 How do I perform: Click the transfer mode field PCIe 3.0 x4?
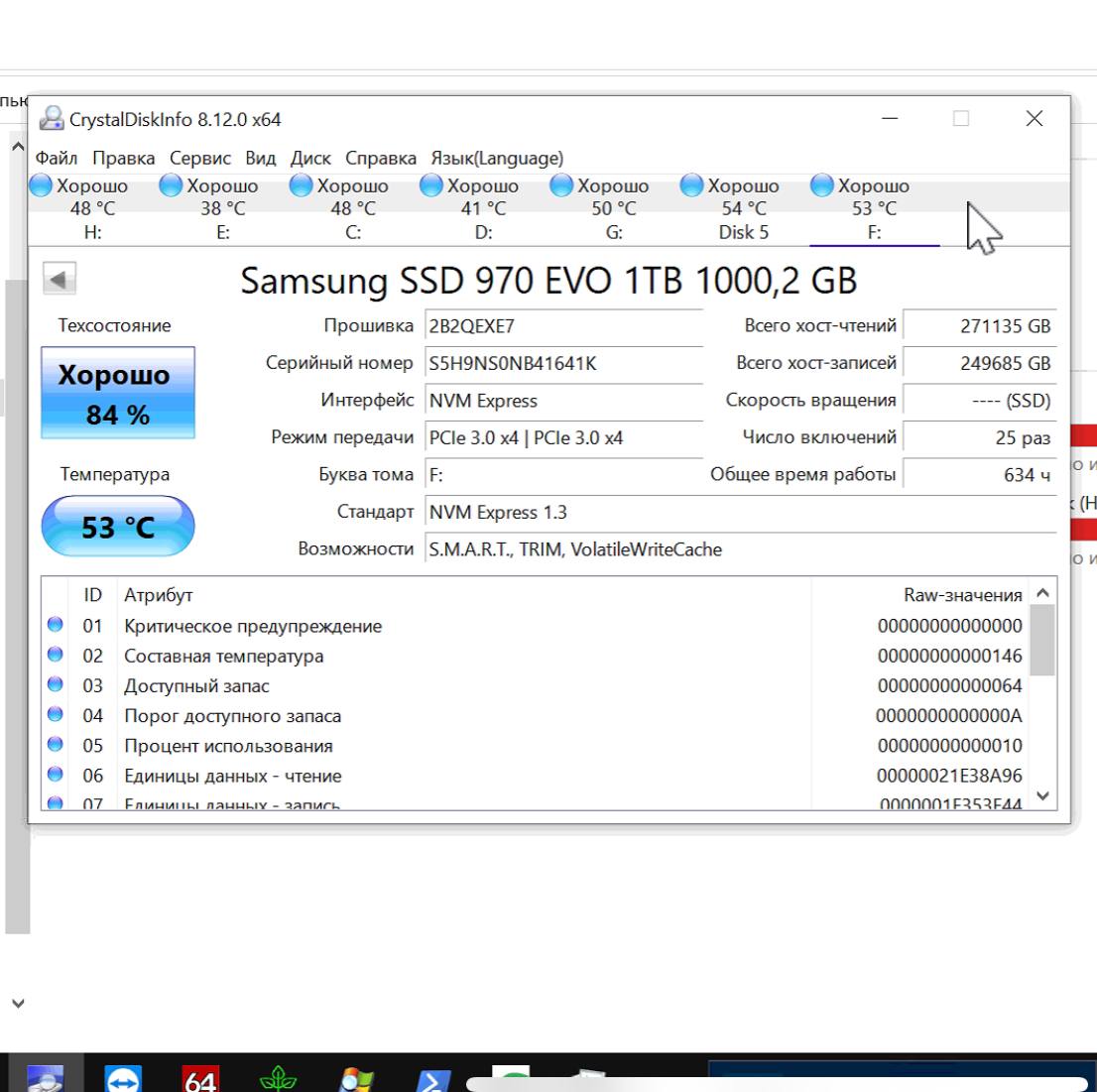[x=564, y=438]
